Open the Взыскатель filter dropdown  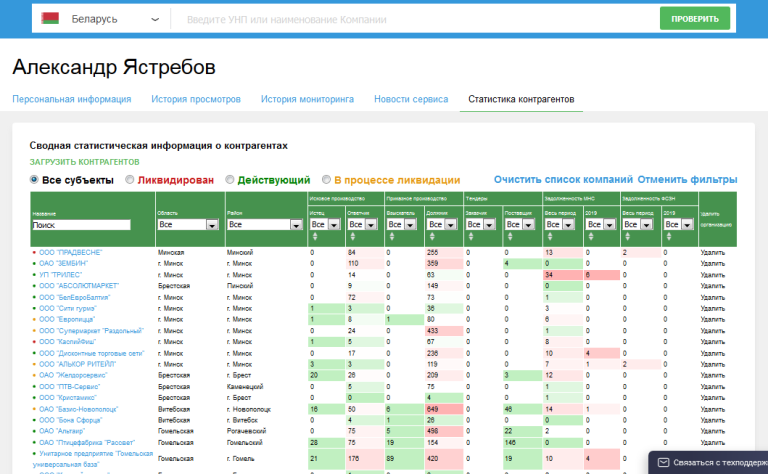coord(402,224)
